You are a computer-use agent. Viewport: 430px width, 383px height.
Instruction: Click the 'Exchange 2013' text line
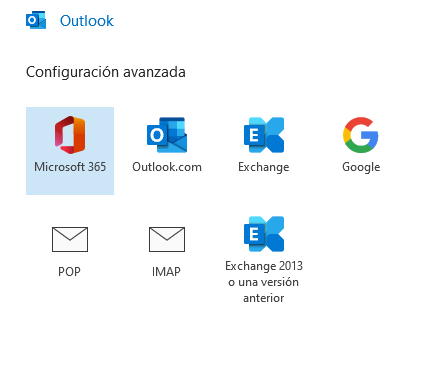pos(264,266)
